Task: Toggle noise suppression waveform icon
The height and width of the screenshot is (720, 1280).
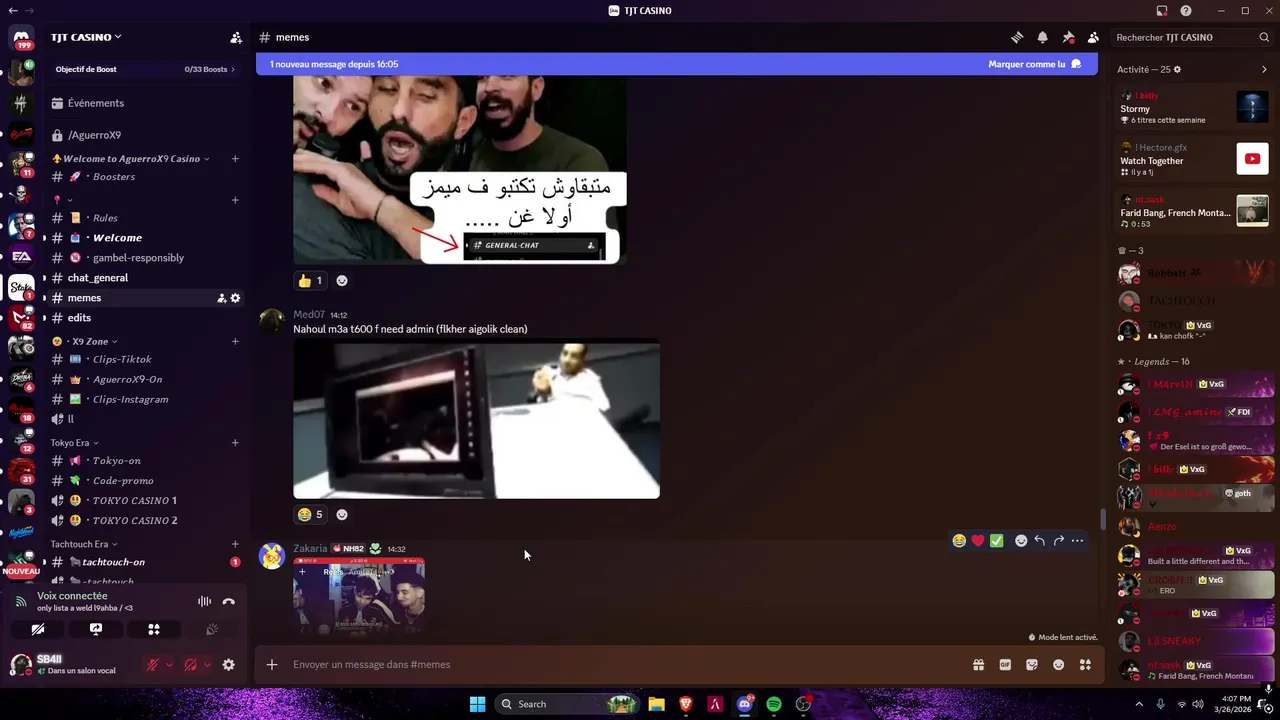Action: pos(204,601)
